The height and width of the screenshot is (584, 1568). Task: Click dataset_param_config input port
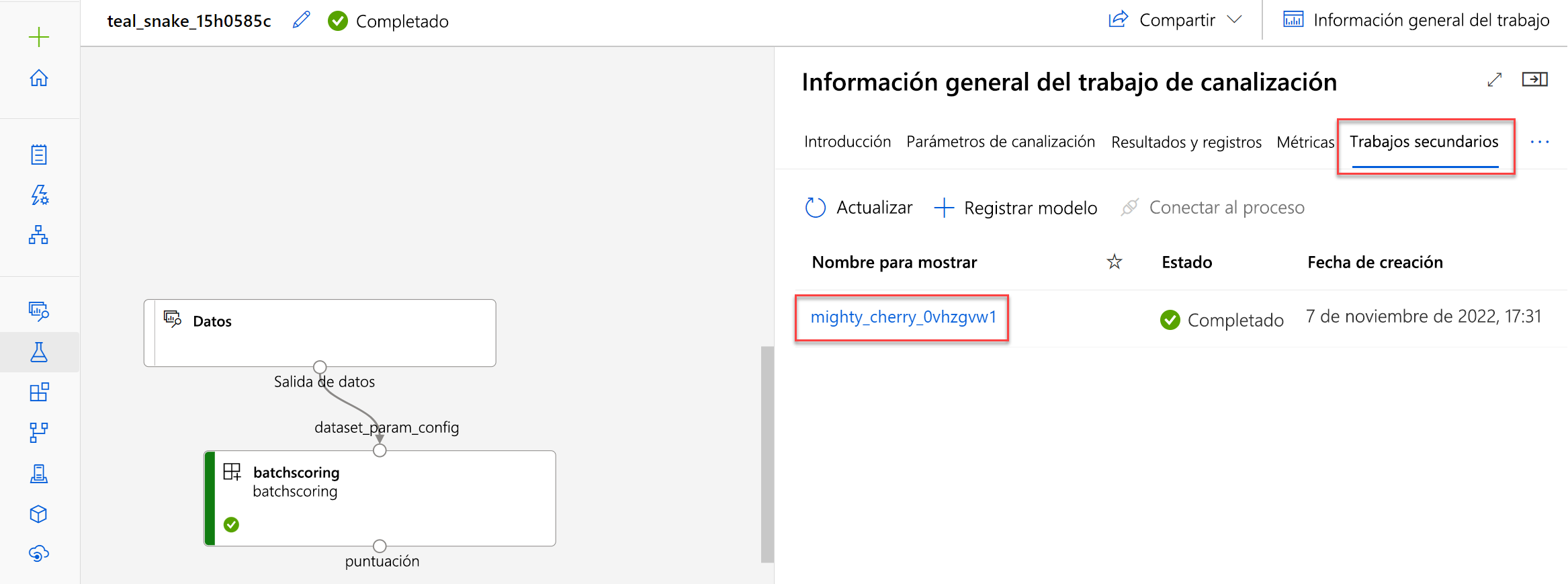coord(380,450)
